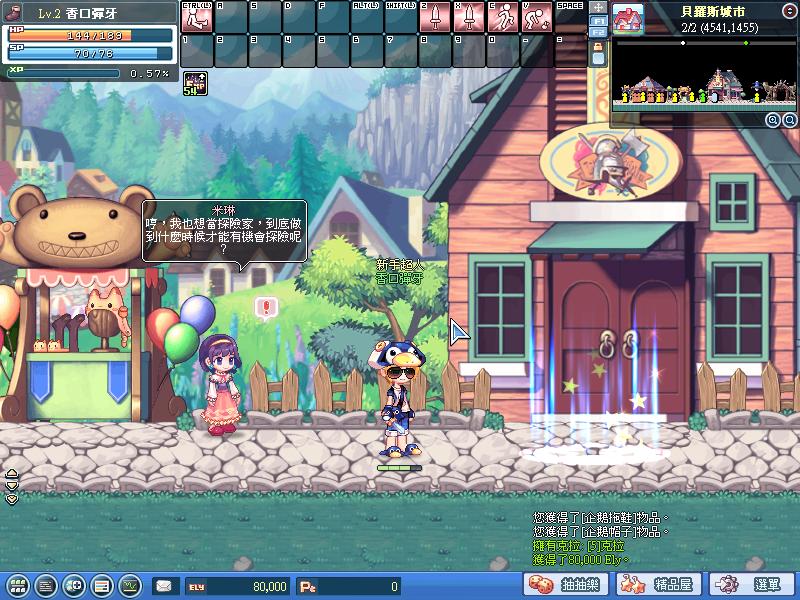
Task: Select the empty SHIFT(L) hotbar slot
Action: [x=401, y=17]
